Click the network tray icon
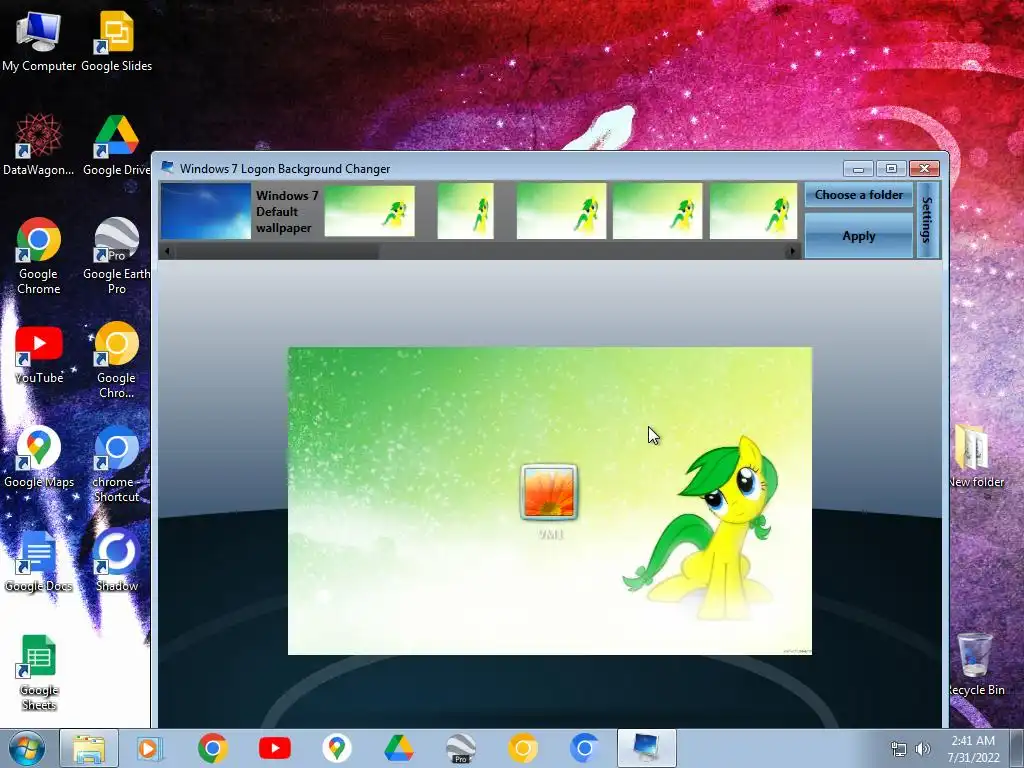Viewport: 1024px width, 768px height. pyautogui.click(x=899, y=749)
